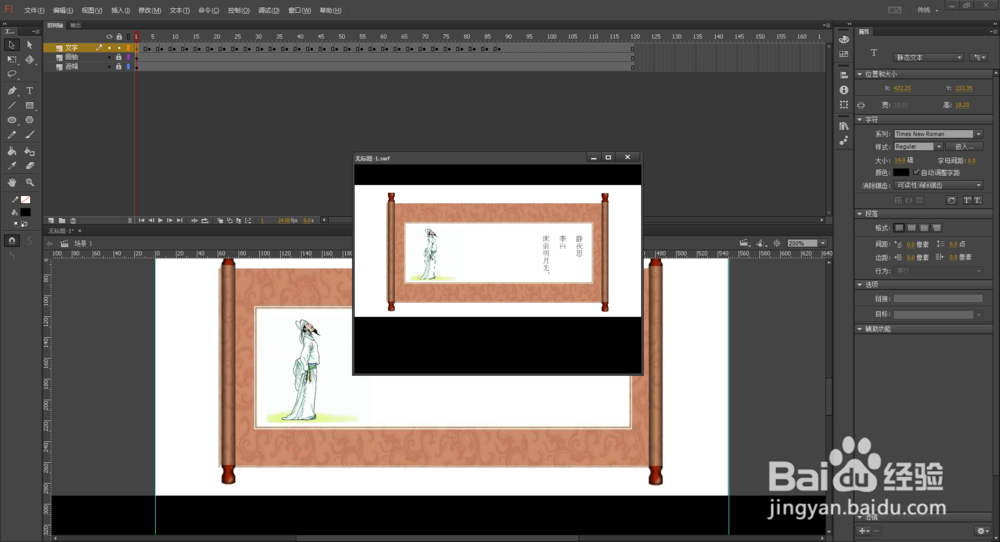Screen dimensions: 1000x542
Task: Click stroke color swatch in toolbox
Action: coord(26,200)
